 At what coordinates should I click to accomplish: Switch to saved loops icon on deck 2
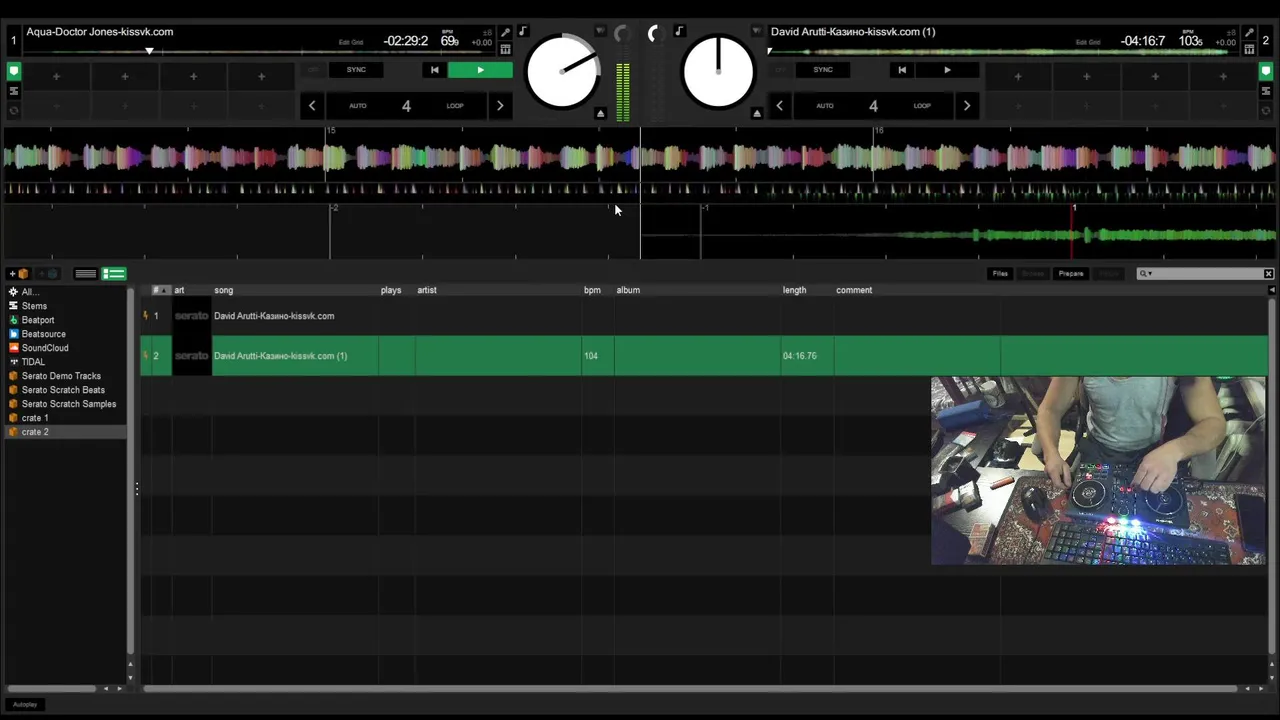point(1265,91)
